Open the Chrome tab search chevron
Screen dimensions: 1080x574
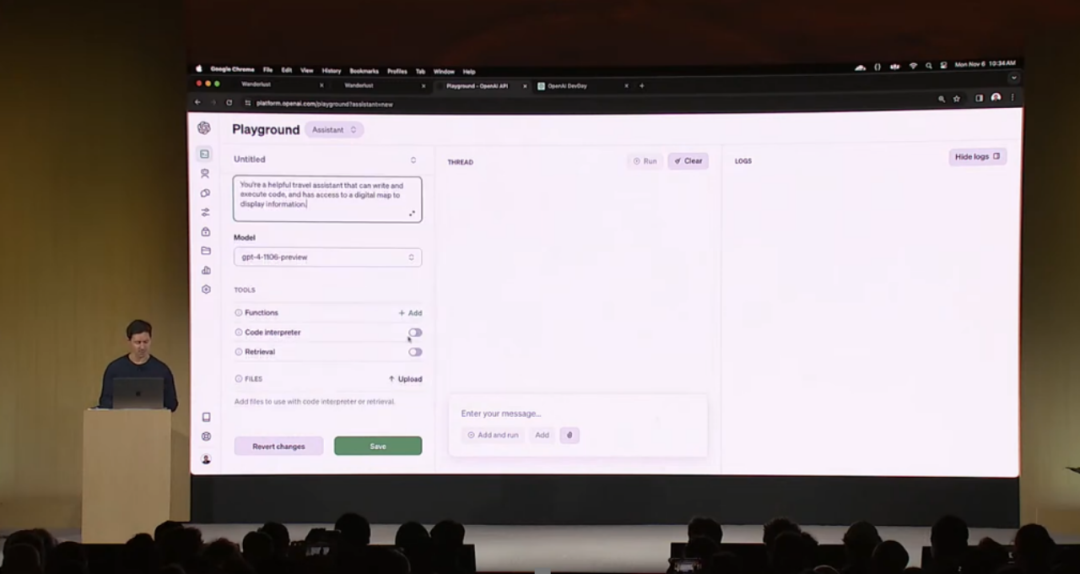1013,78
